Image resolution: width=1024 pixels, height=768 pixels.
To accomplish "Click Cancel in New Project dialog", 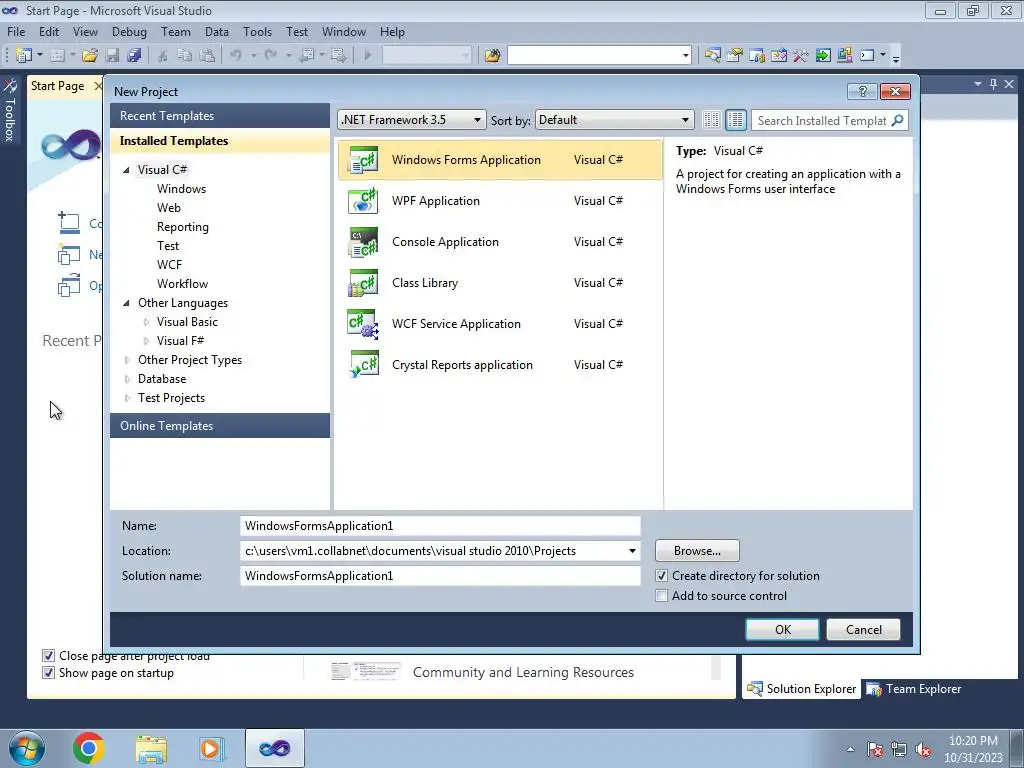I will (x=863, y=630).
